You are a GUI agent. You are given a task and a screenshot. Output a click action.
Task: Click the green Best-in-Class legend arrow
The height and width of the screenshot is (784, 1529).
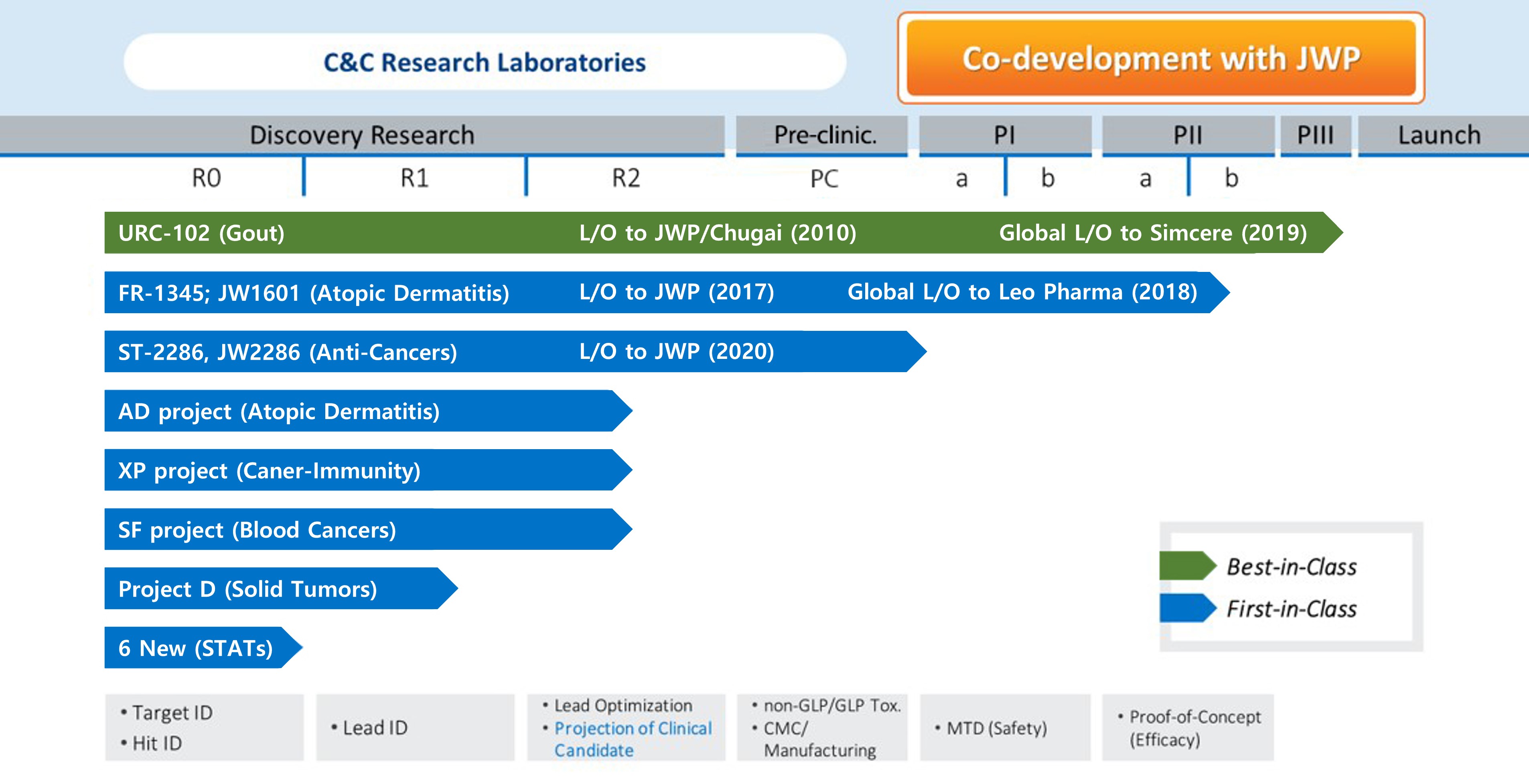coord(1188,565)
